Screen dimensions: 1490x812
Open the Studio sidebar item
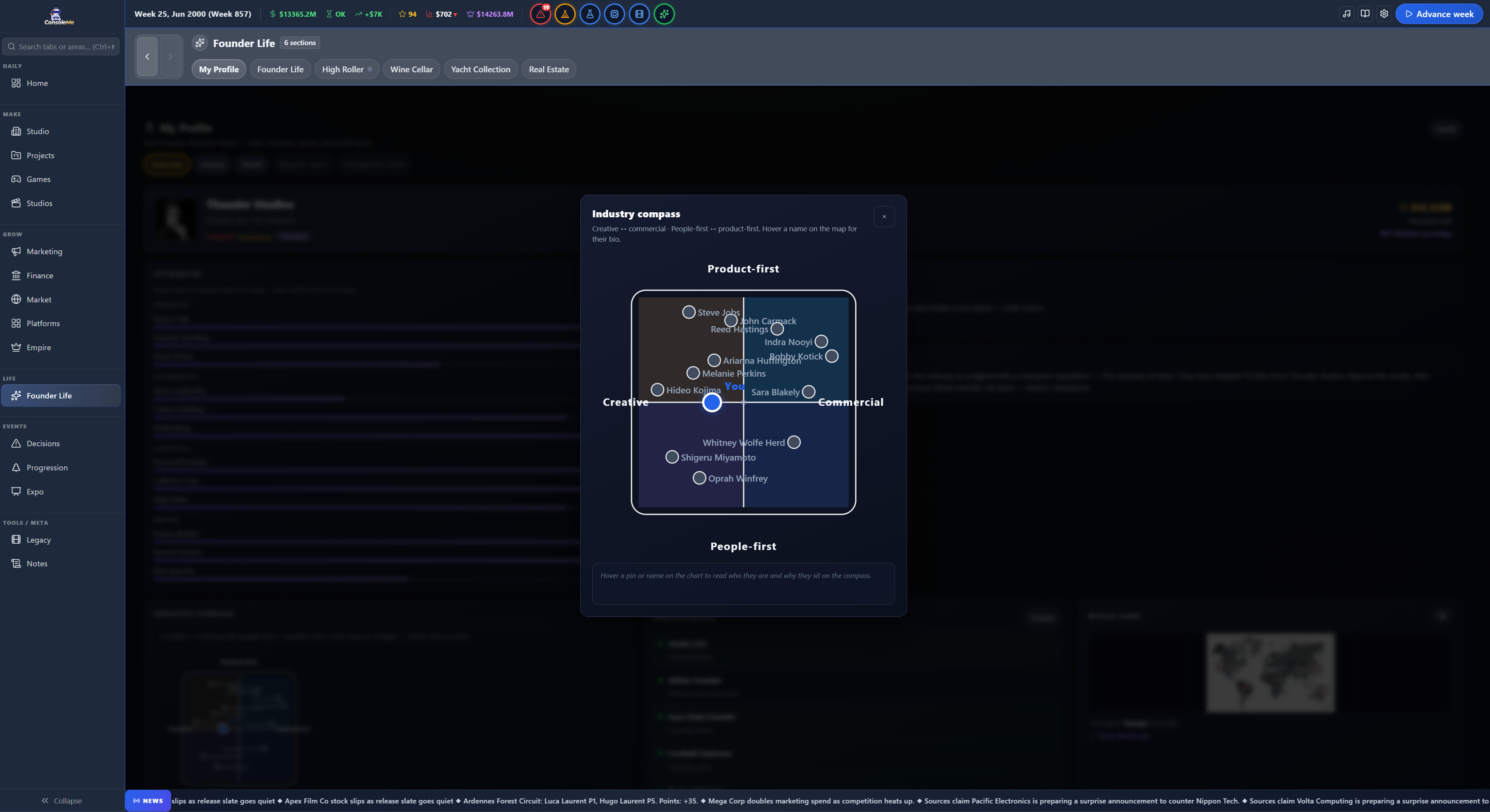[x=61, y=131]
